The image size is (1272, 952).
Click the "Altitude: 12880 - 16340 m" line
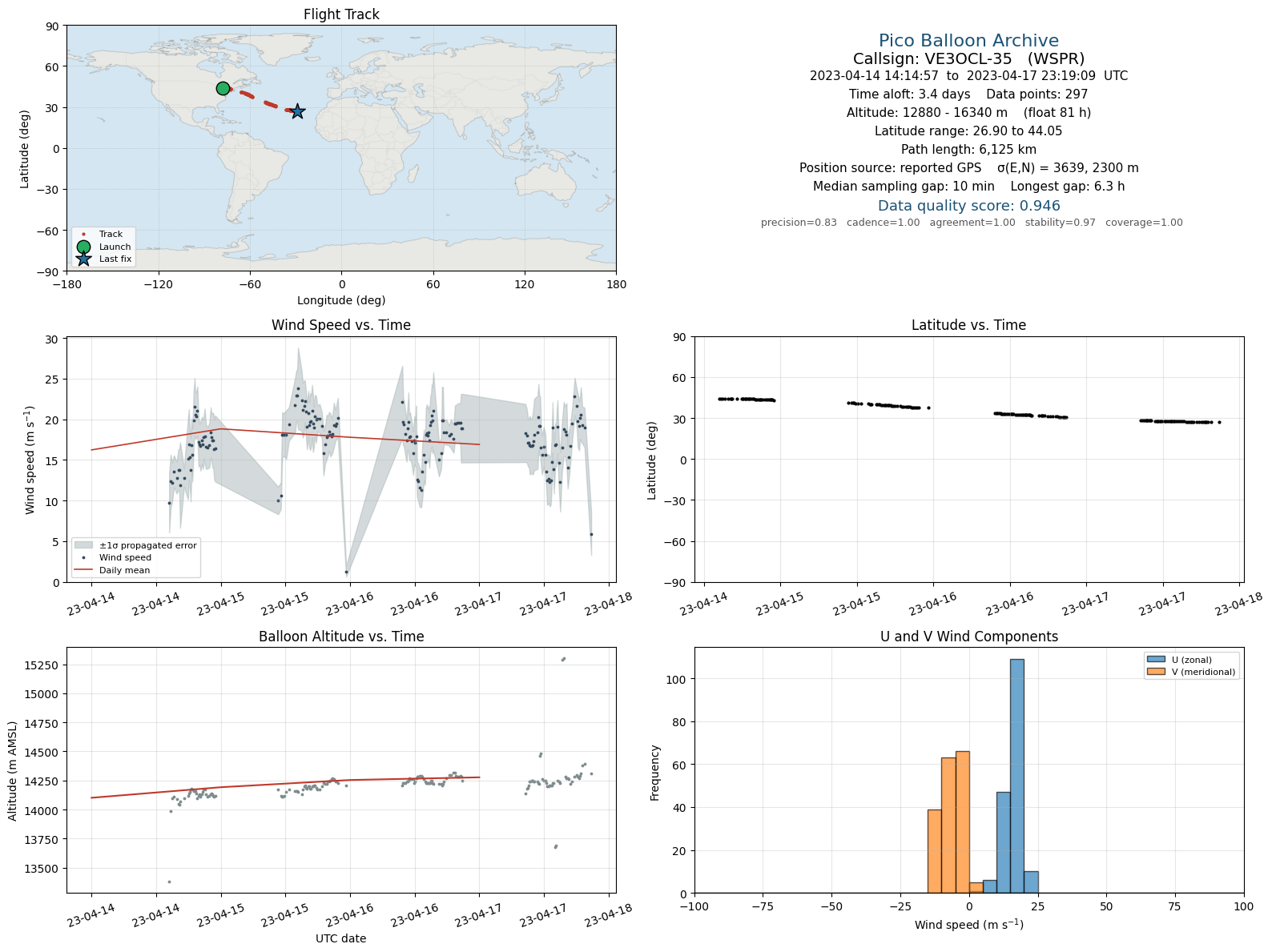tap(968, 113)
